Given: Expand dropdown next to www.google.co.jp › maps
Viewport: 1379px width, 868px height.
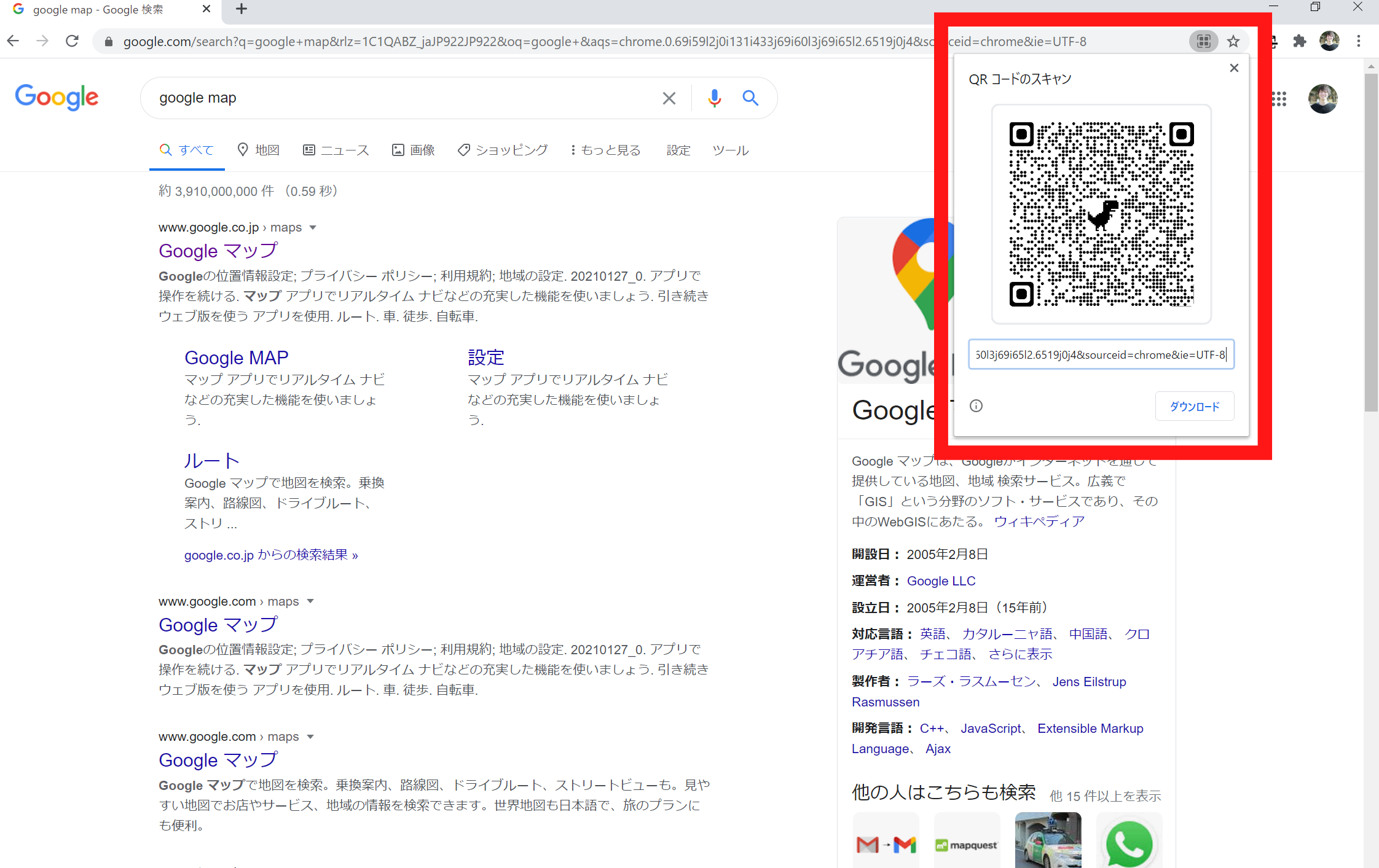Looking at the screenshot, I should (313, 227).
